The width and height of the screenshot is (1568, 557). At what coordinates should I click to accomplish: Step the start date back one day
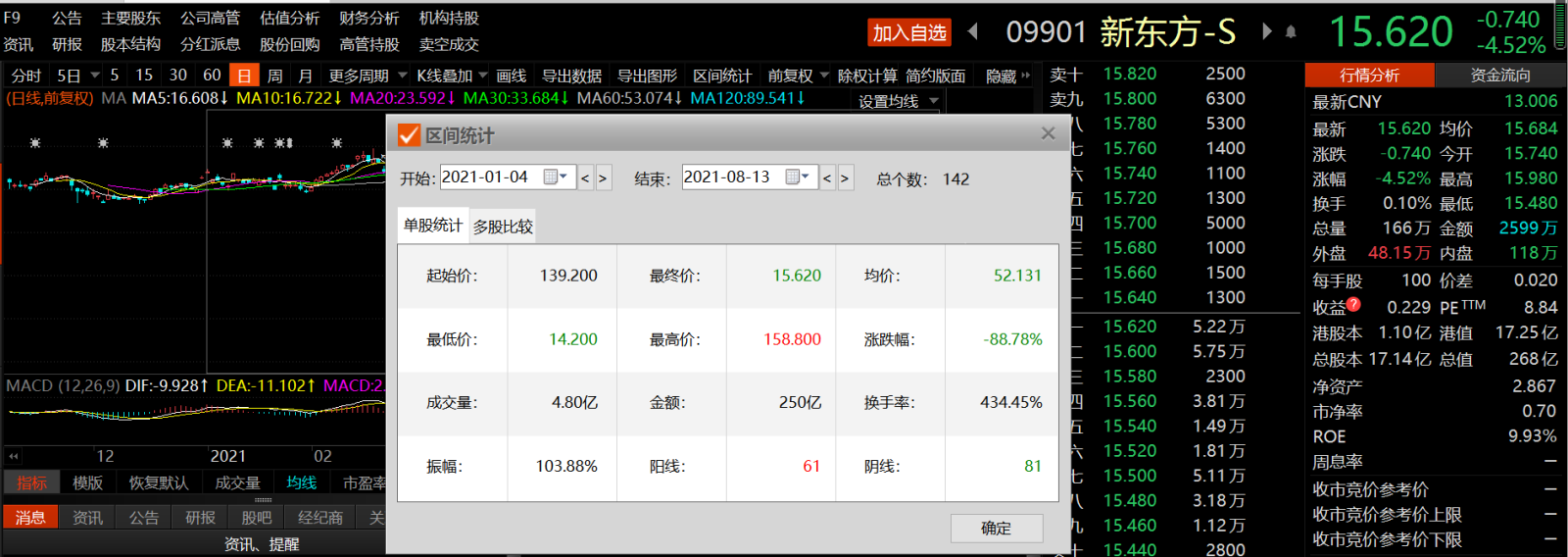[x=586, y=177]
